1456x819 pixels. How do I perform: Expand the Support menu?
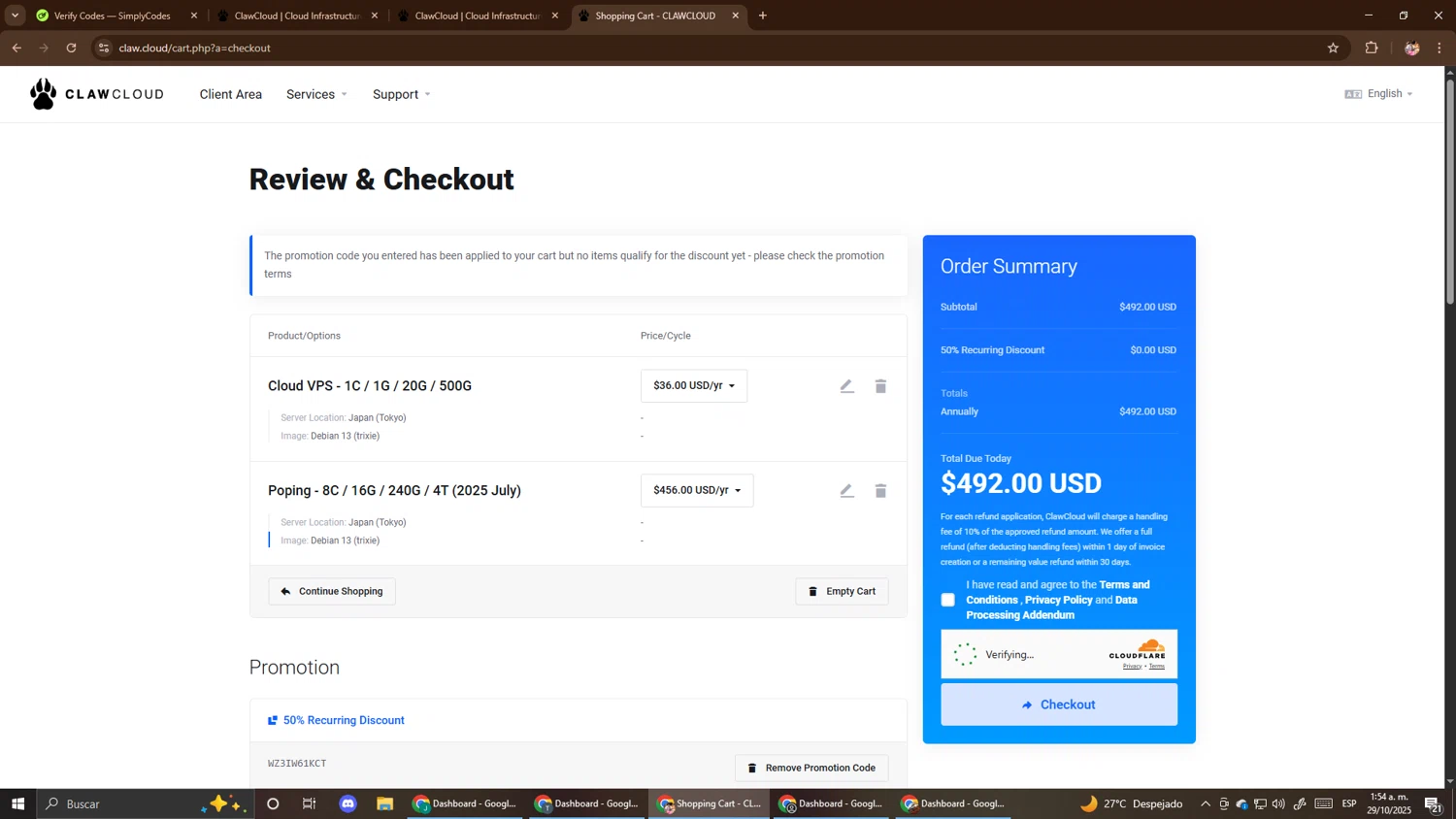401,94
